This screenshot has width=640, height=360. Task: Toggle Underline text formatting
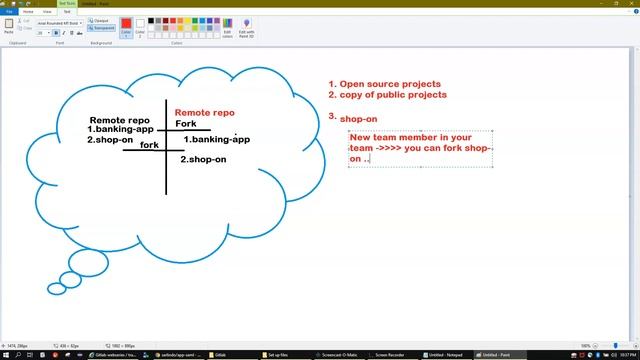[71, 33]
